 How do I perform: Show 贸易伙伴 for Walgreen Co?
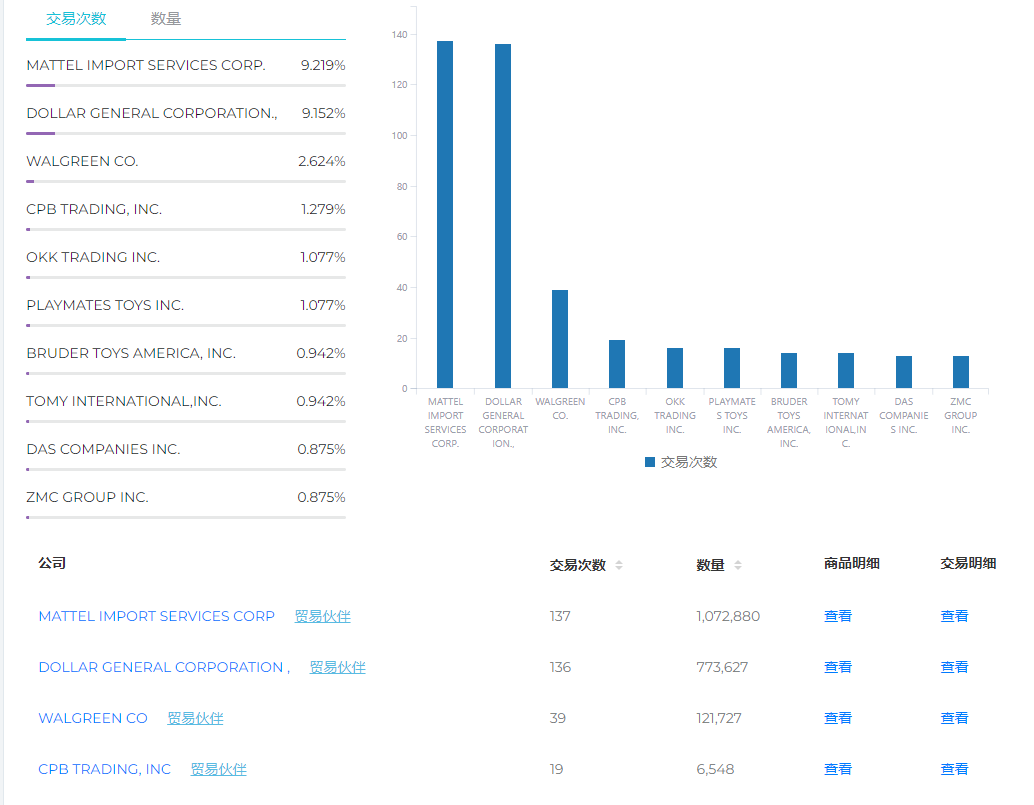pos(195,718)
